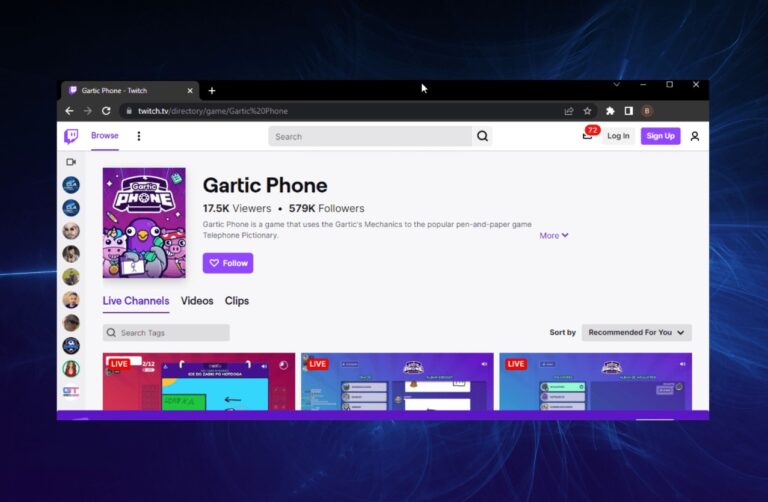The height and width of the screenshot is (502, 768).
Task: Follow the Gartic Phone category
Action: (x=228, y=263)
